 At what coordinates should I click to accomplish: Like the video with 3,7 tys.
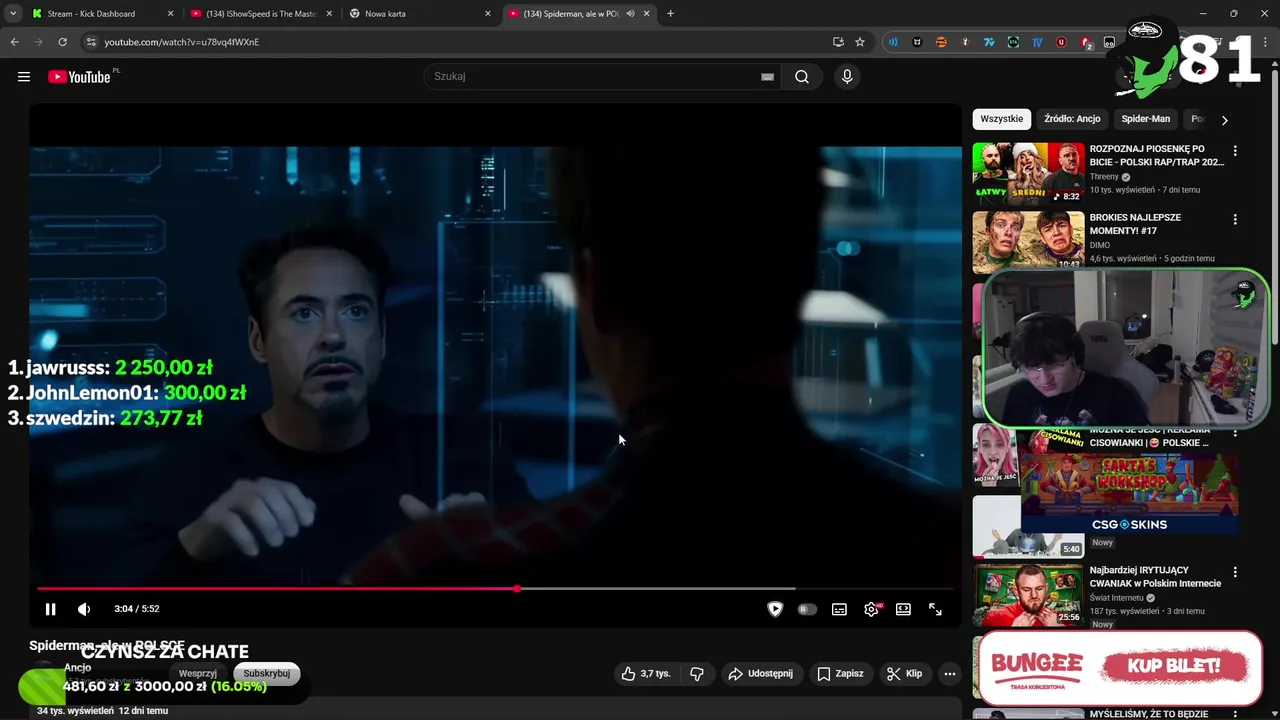click(x=646, y=674)
